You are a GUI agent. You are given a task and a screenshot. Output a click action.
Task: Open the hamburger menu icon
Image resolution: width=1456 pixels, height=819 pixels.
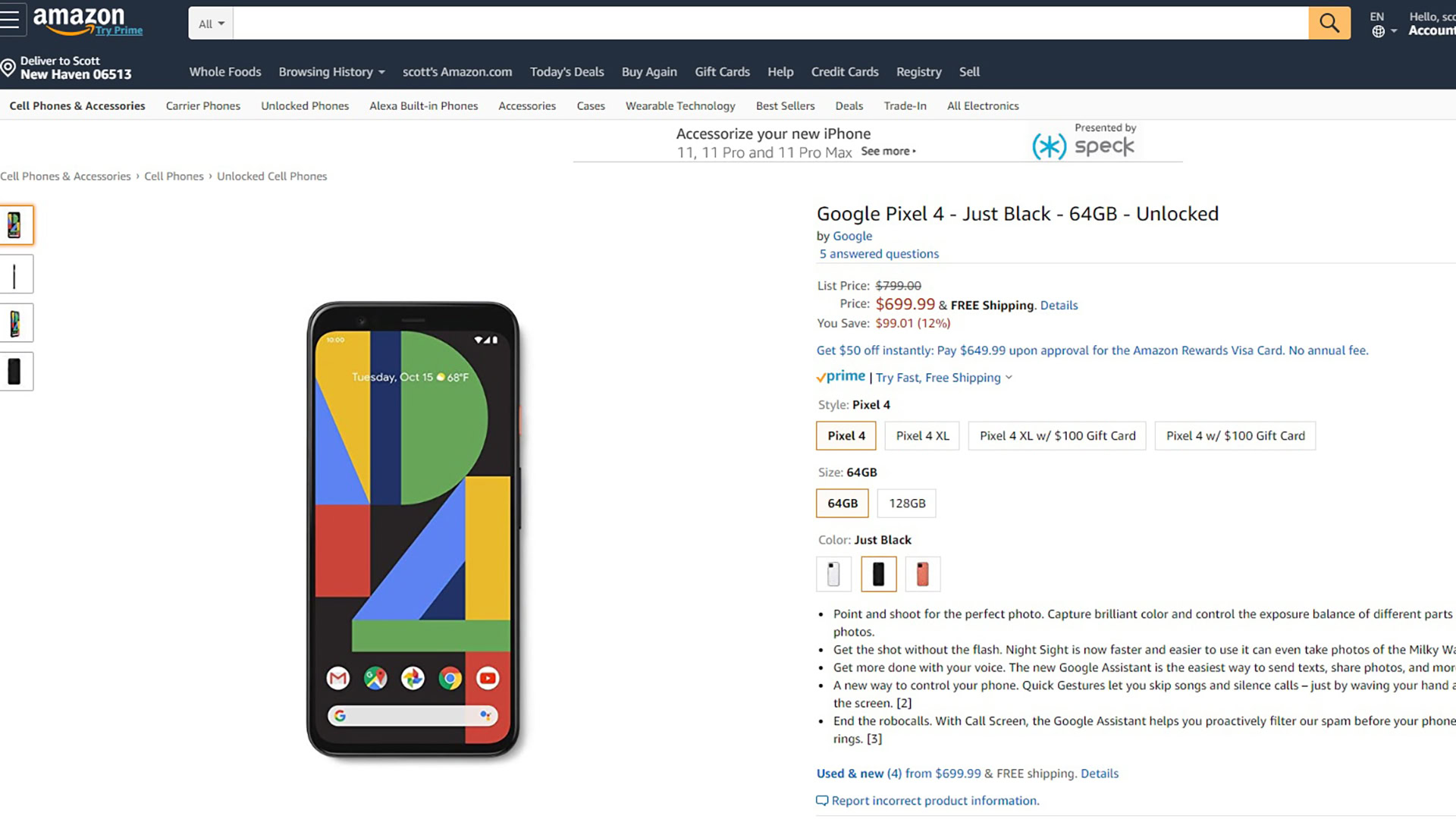[11, 20]
